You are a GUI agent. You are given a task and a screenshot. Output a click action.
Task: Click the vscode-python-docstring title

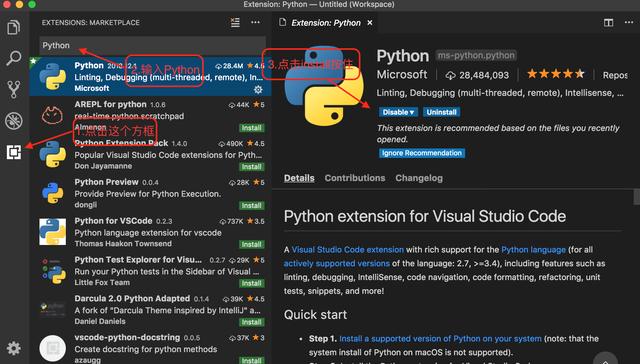click(127, 337)
